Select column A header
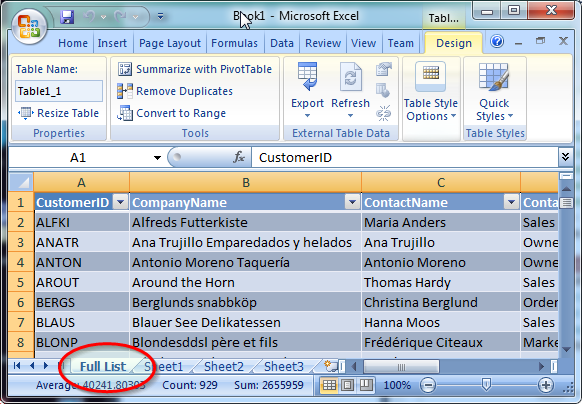 [81, 182]
